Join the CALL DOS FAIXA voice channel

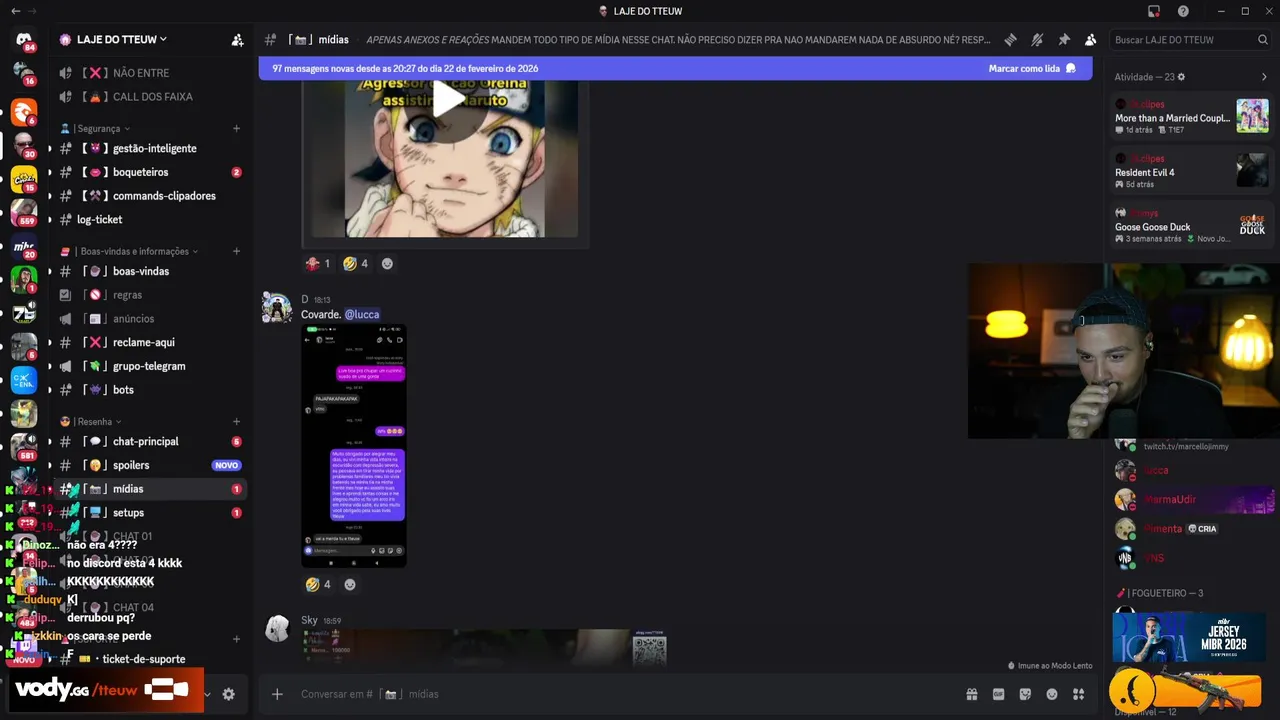pos(150,97)
